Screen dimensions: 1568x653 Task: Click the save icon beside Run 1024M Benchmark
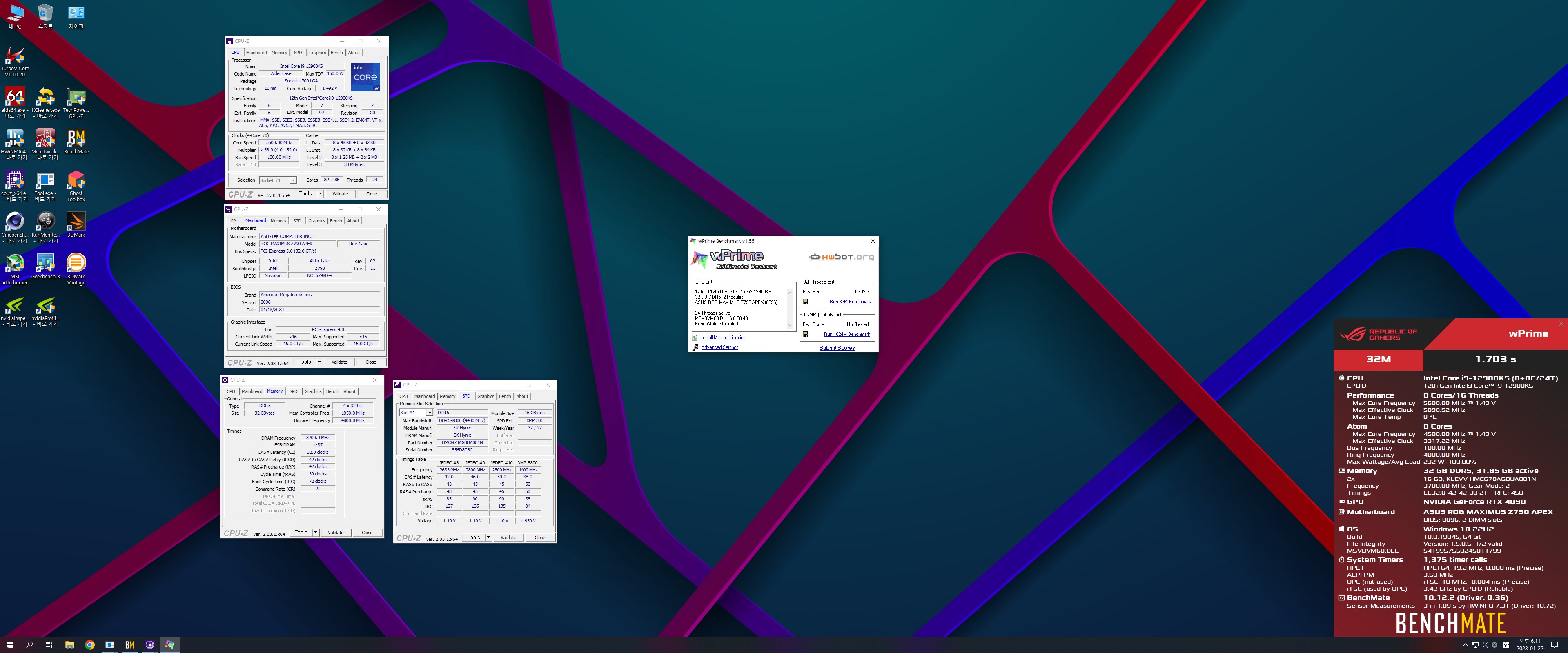[x=805, y=334]
